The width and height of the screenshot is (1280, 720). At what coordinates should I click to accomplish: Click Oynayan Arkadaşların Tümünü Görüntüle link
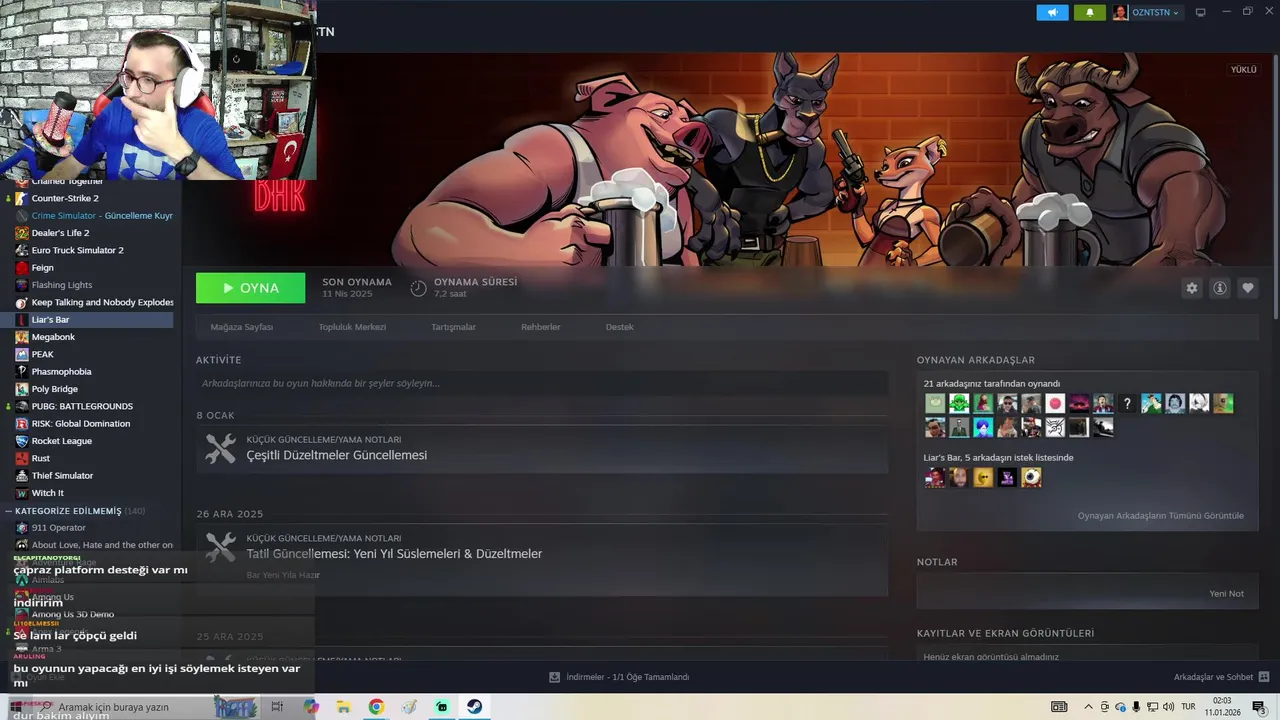tap(1160, 516)
